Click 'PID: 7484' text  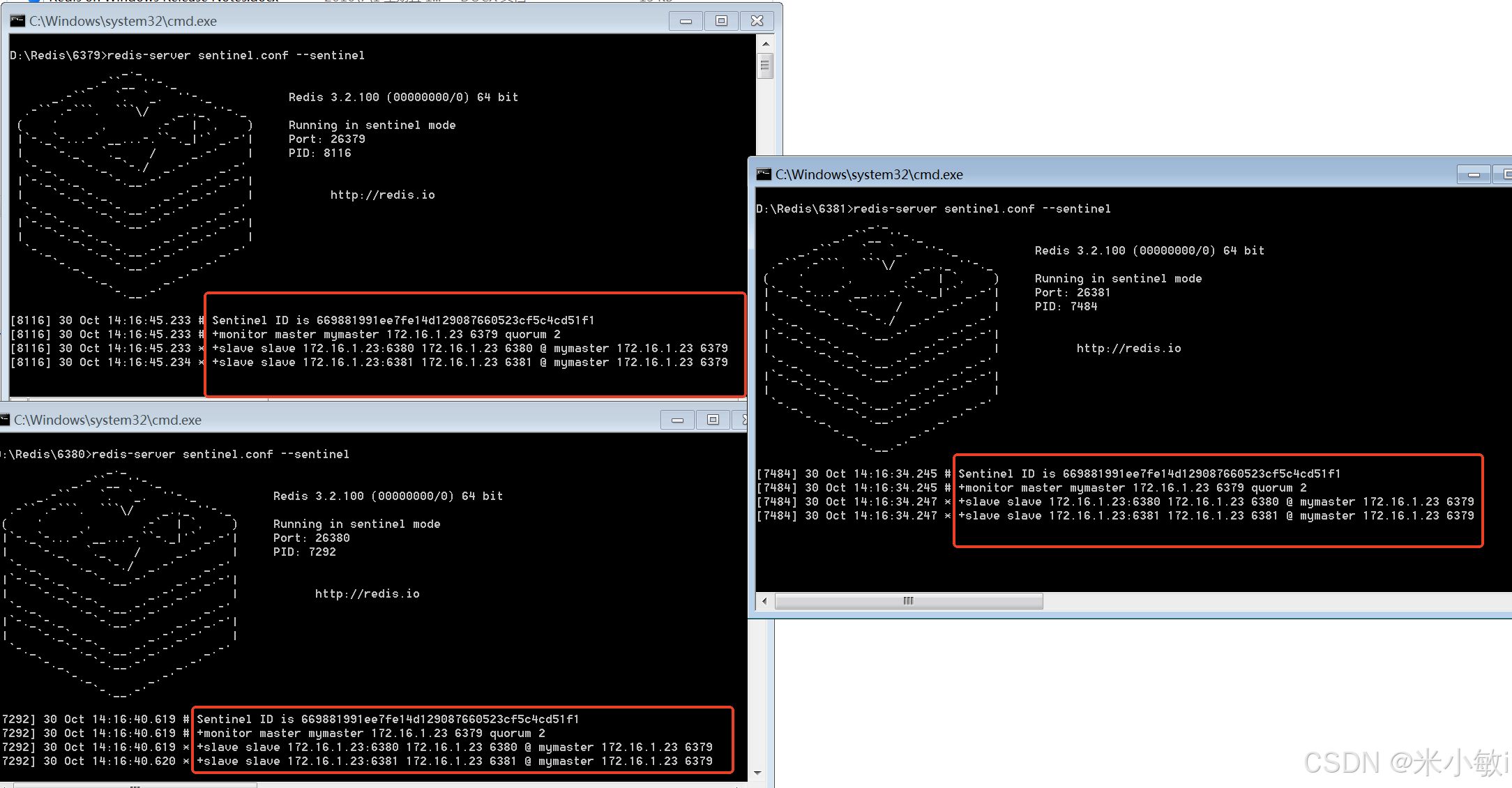tap(1066, 306)
